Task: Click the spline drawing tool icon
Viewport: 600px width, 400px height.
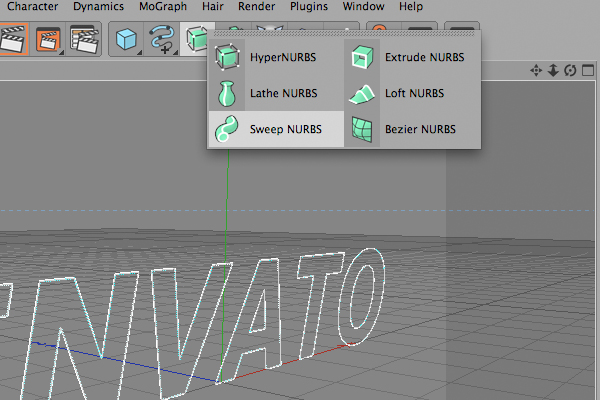Action: tap(162, 39)
